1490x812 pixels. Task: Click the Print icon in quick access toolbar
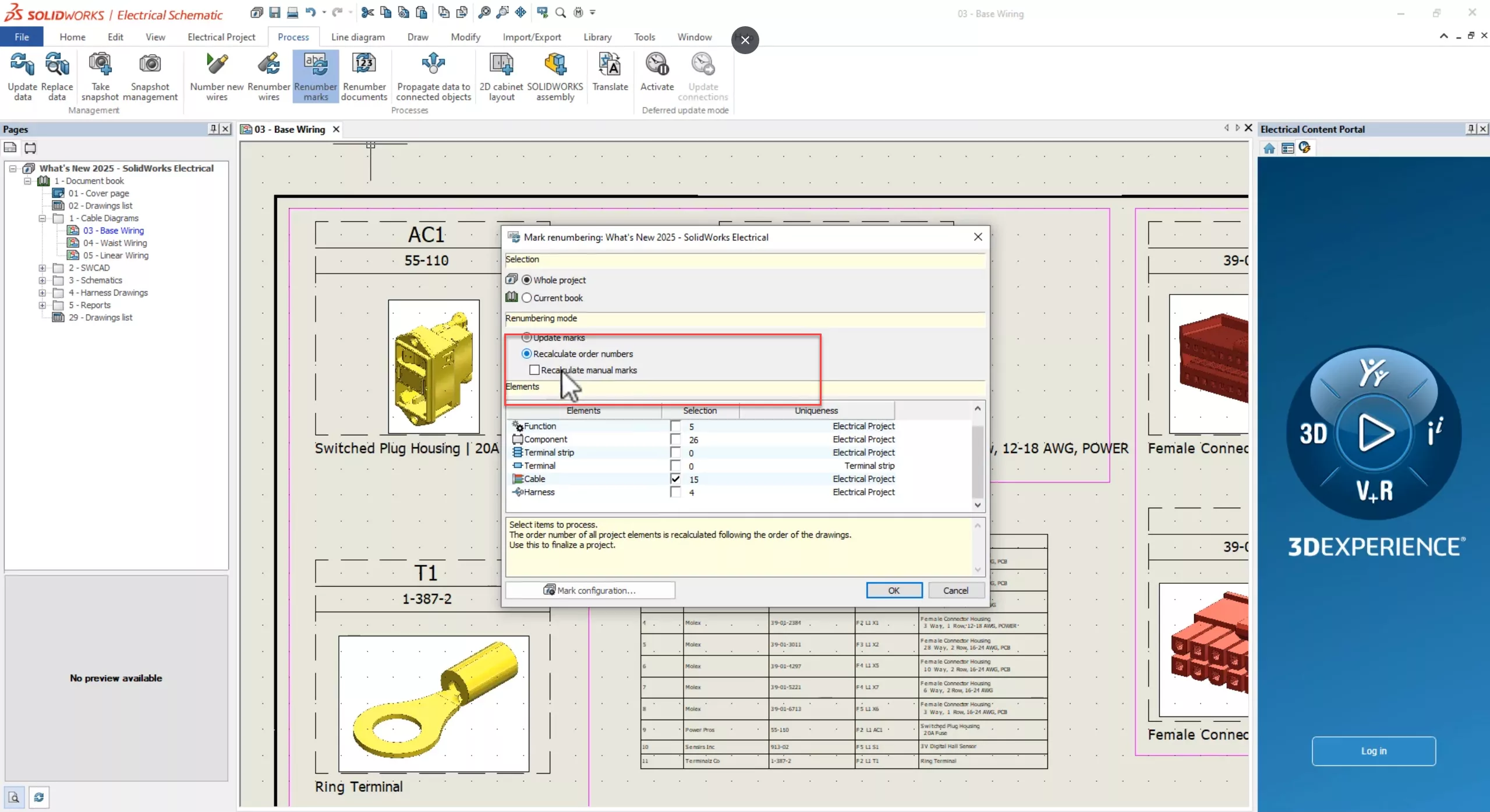292,12
